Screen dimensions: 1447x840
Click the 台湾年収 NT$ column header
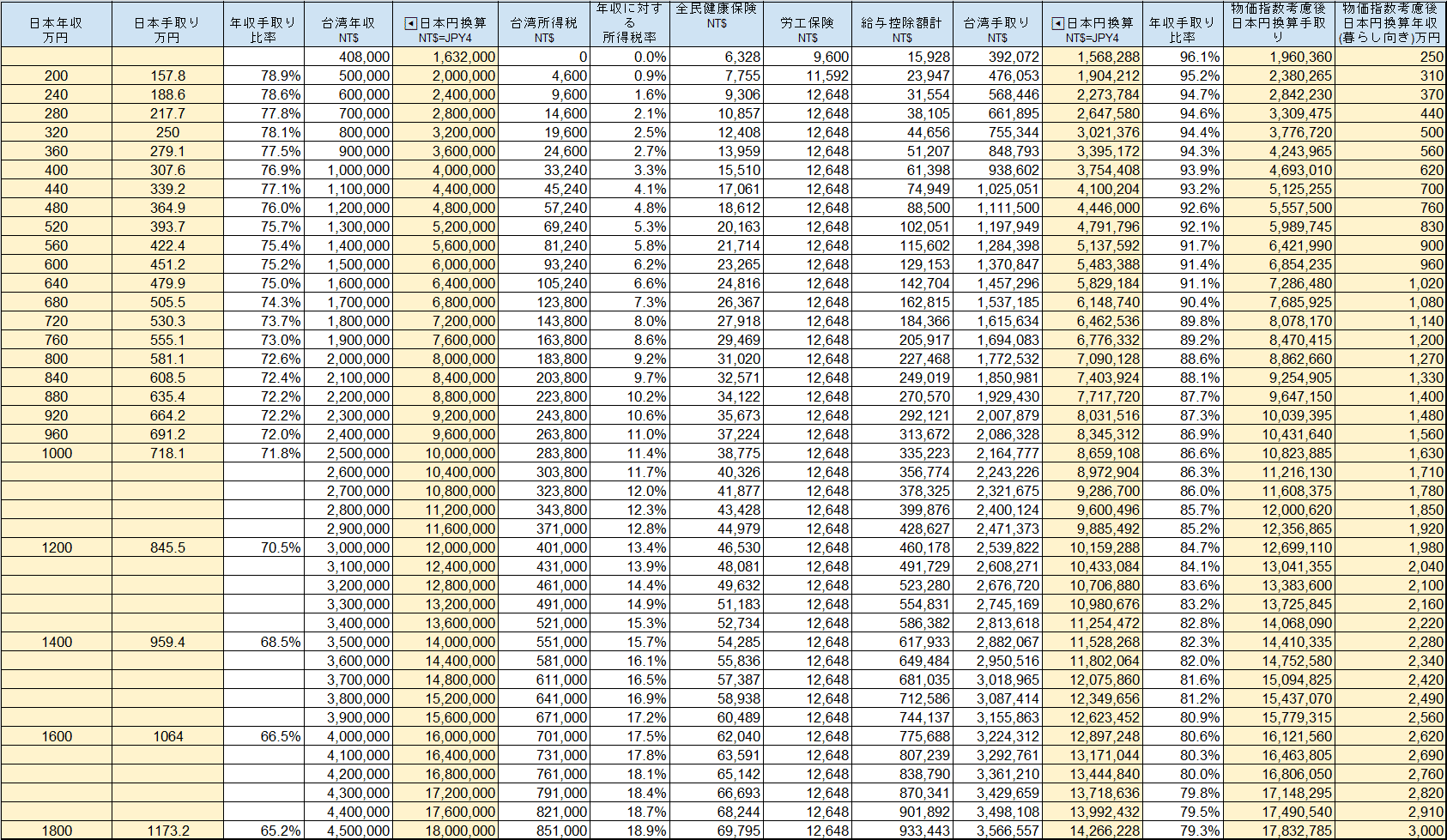pos(348,24)
